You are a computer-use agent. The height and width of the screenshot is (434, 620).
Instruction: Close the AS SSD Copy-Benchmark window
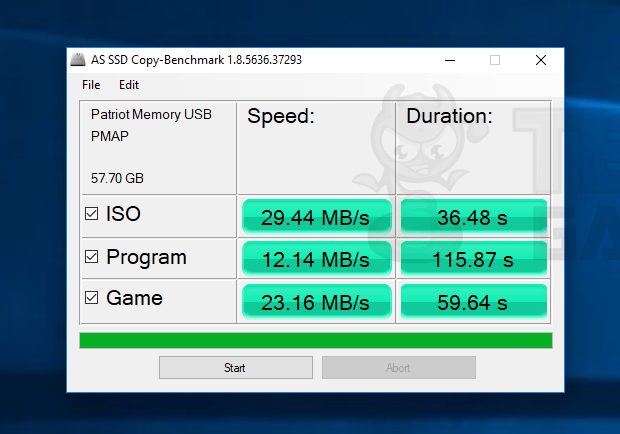[x=541, y=60]
